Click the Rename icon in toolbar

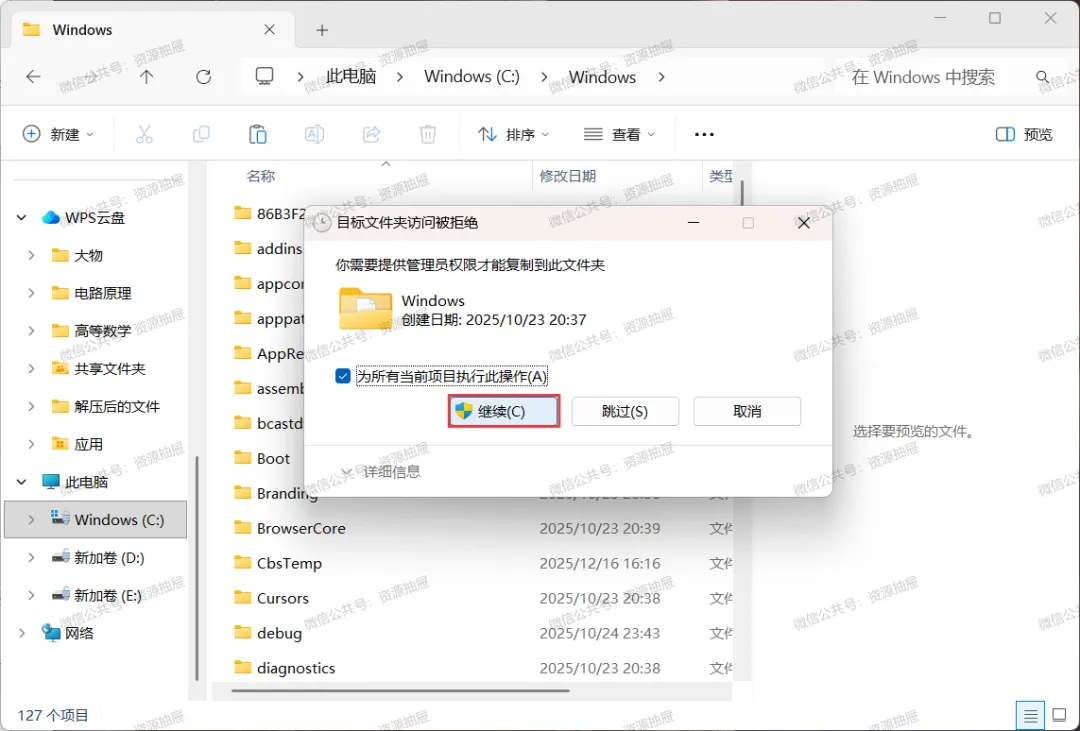point(314,134)
